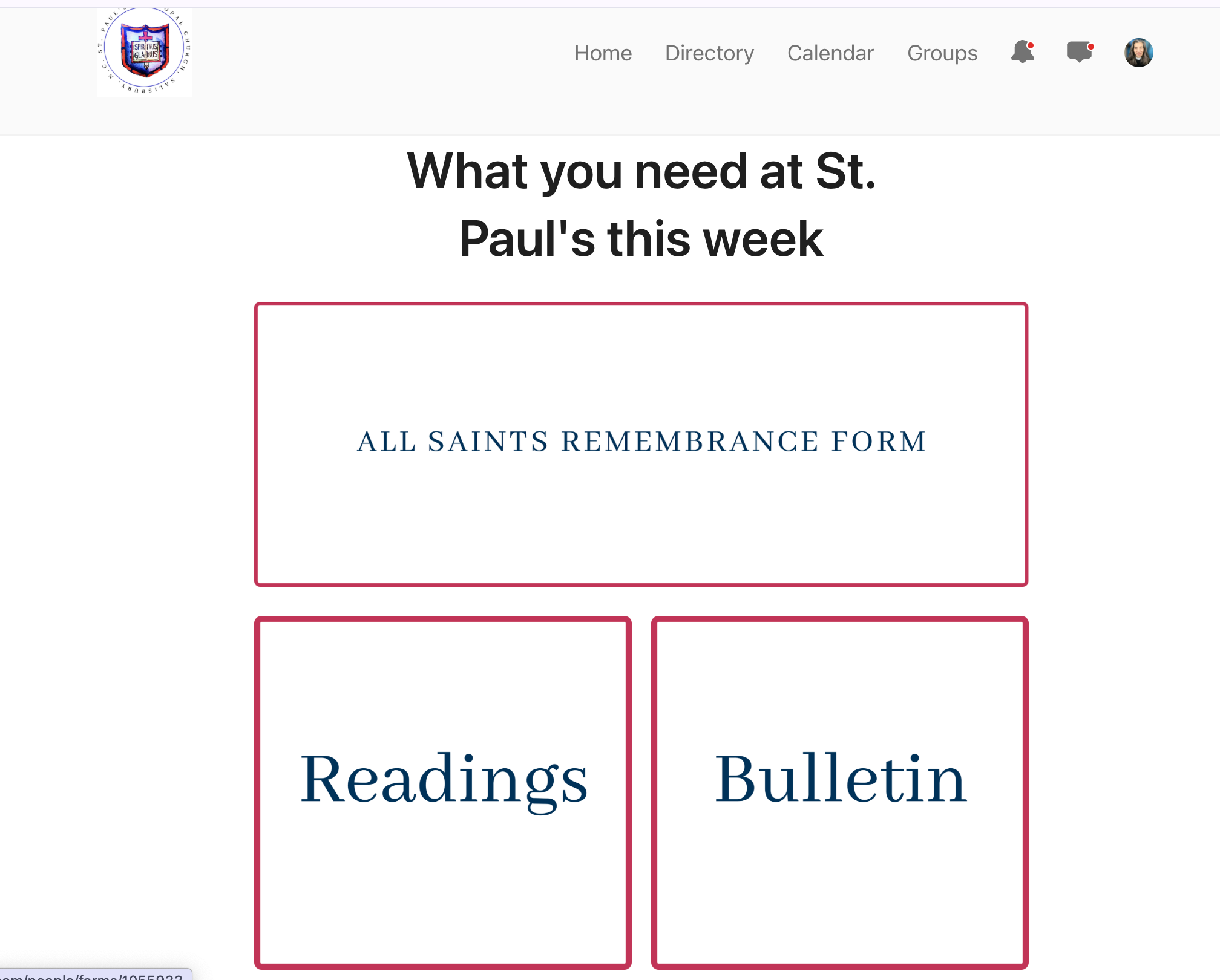This screenshot has height=980, width=1220.
Task: Open the messages chat bubble icon
Action: click(1078, 53)
